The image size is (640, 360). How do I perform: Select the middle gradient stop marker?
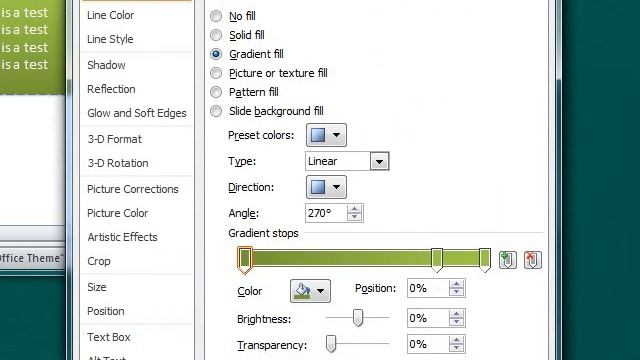(x=437, y=260)
